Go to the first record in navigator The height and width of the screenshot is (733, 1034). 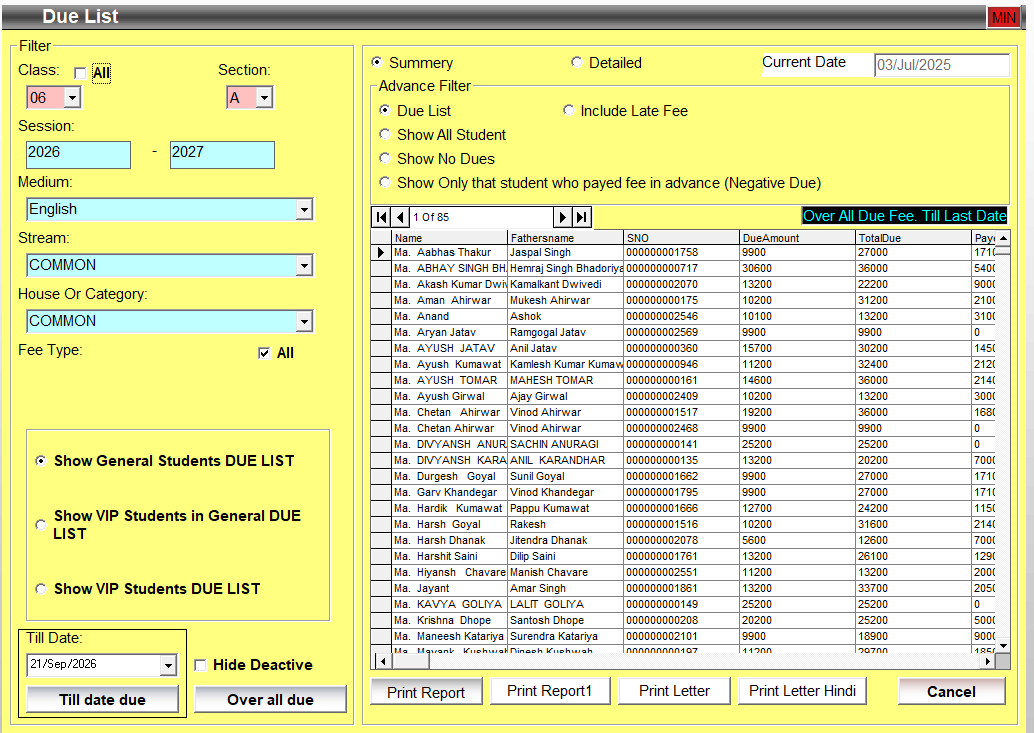pyautogui.click(x=381, y=217)
